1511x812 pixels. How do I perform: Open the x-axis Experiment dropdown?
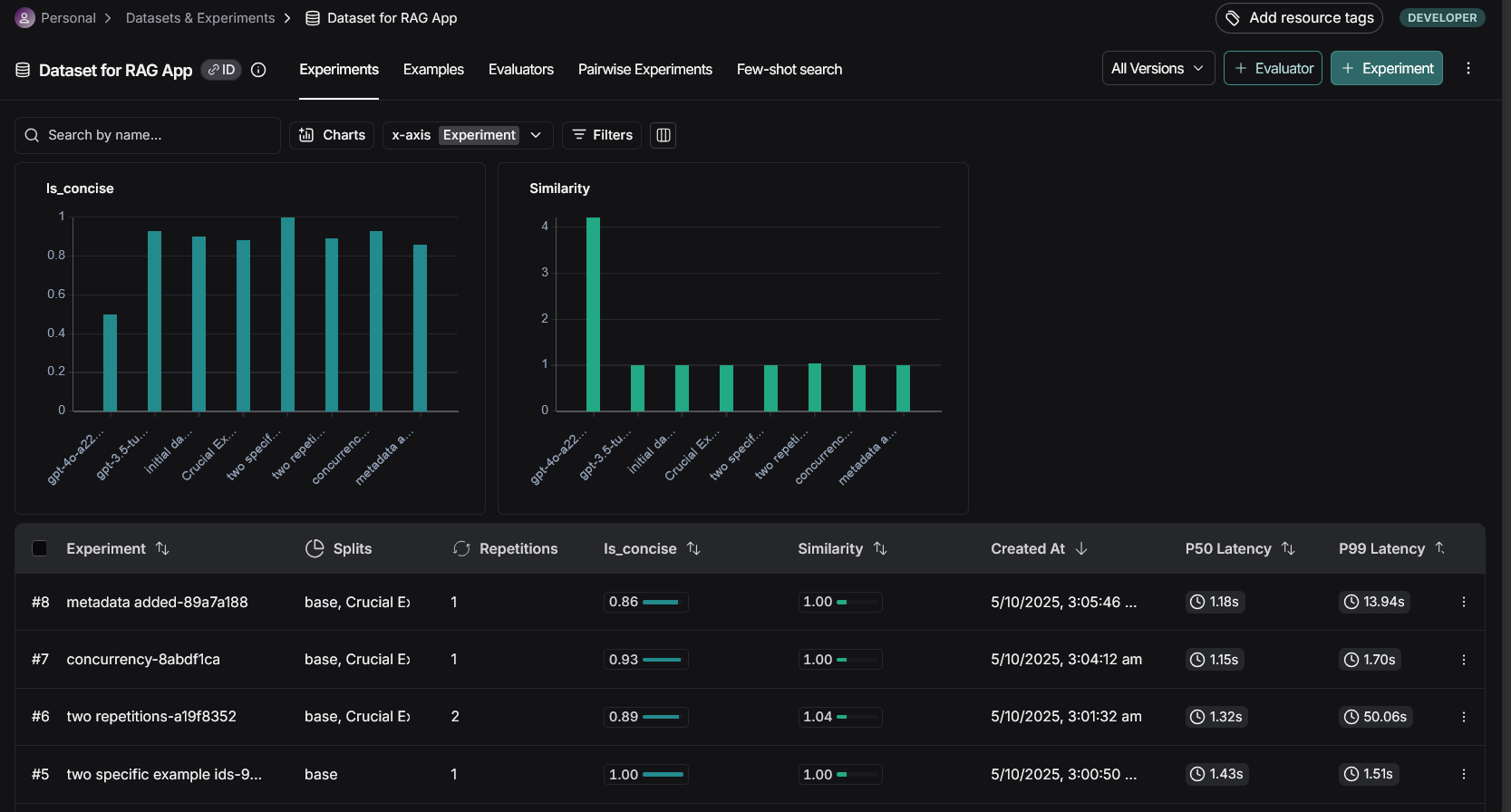[x=468, y=135]
